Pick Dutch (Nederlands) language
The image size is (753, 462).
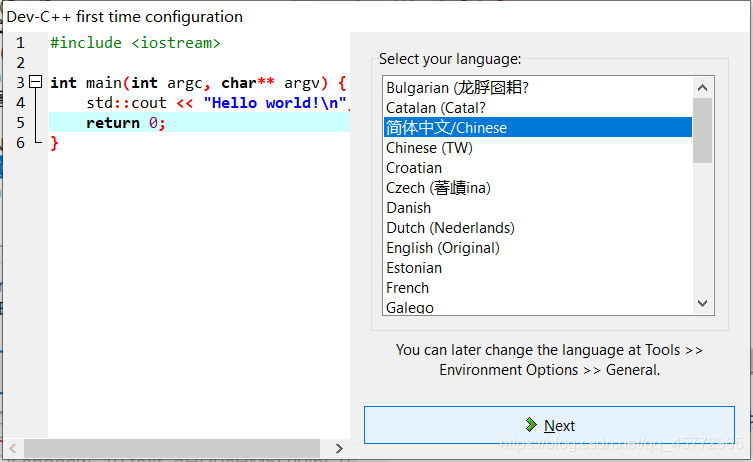(537, 228)
